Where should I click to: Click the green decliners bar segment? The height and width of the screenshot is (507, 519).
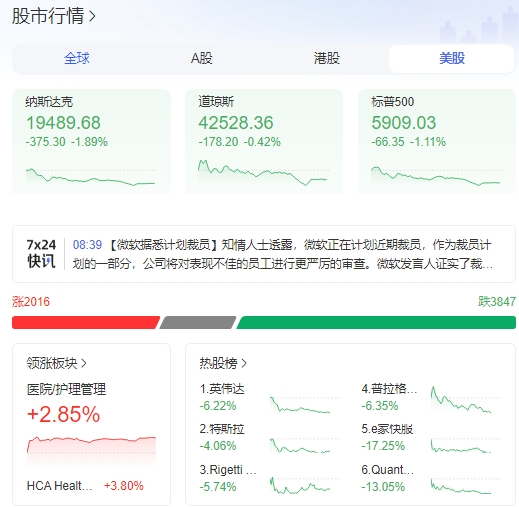pyautogui.click(x=376, y=323)
